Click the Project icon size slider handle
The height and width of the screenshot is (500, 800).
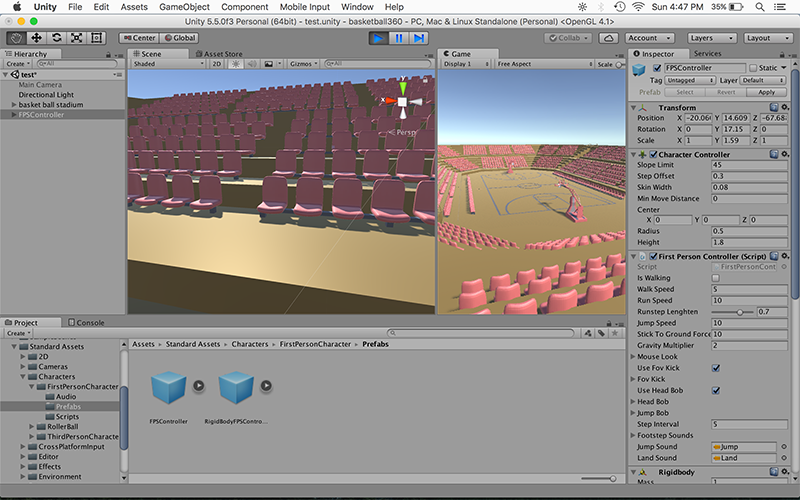(x=612, y=479)
